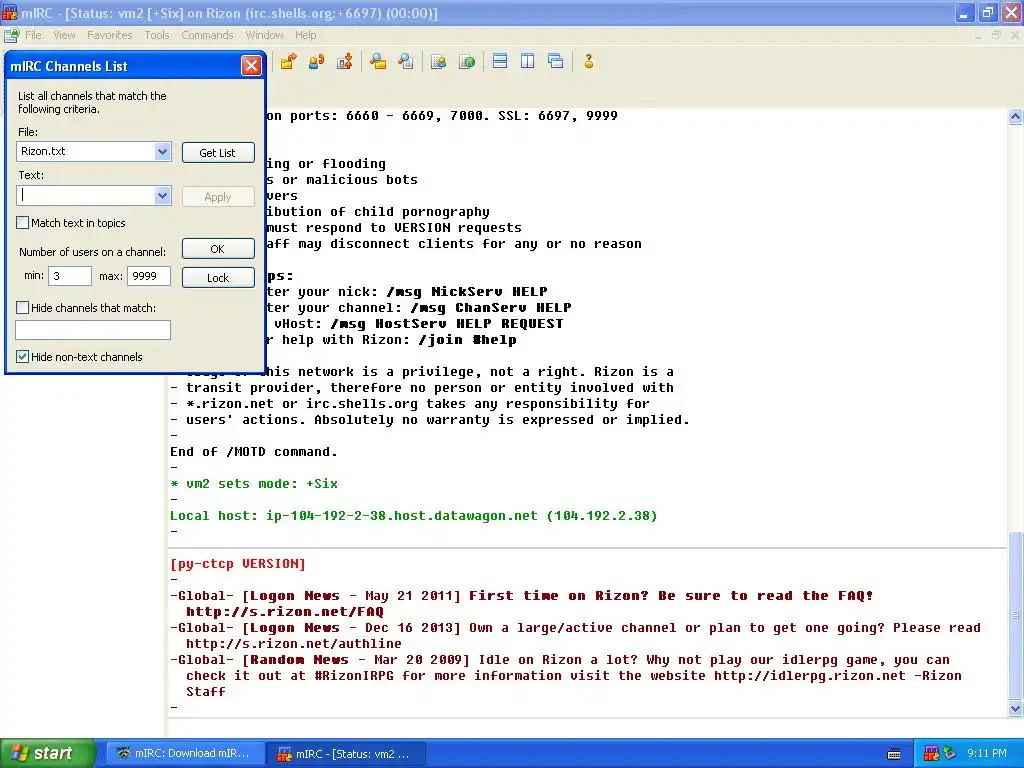This screenshot has width=1024, height=768.
Task: Expand the Text combo box arrow
Action: click(163, 195)
